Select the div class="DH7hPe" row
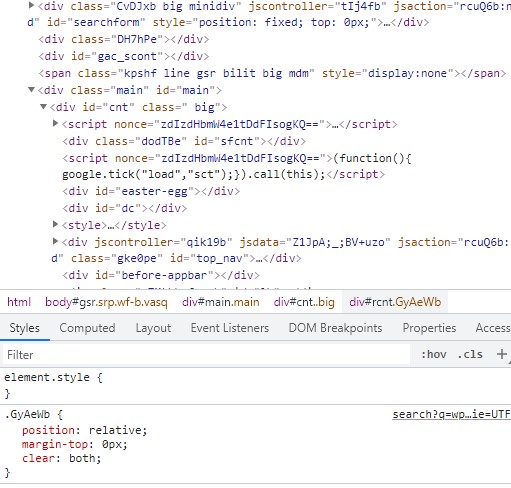511x488 pixels. pyautogui.click(x=124, y=39)
